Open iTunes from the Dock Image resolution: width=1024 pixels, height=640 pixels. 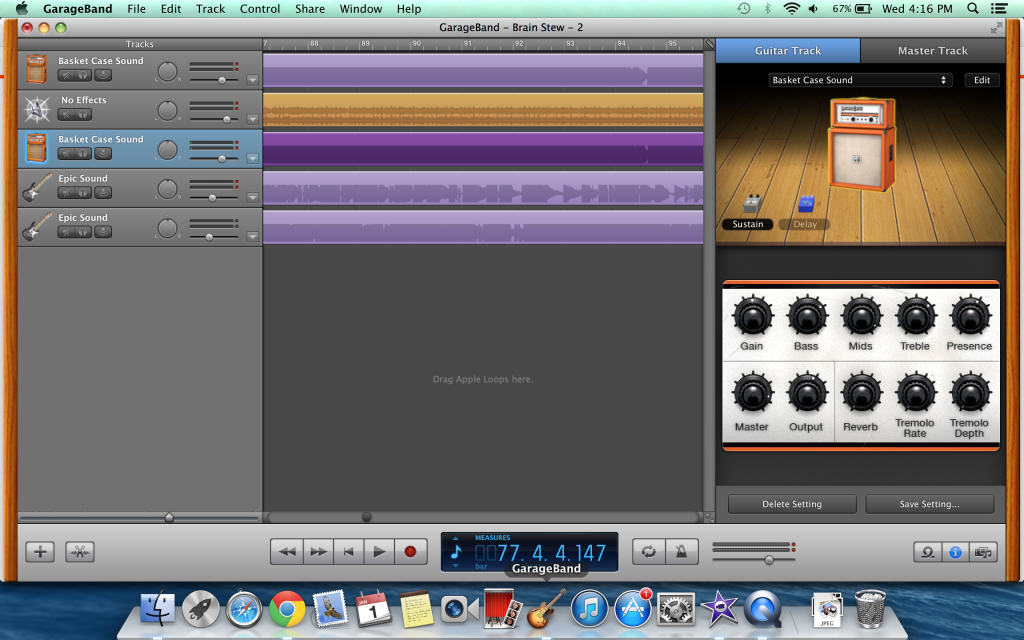589,609
